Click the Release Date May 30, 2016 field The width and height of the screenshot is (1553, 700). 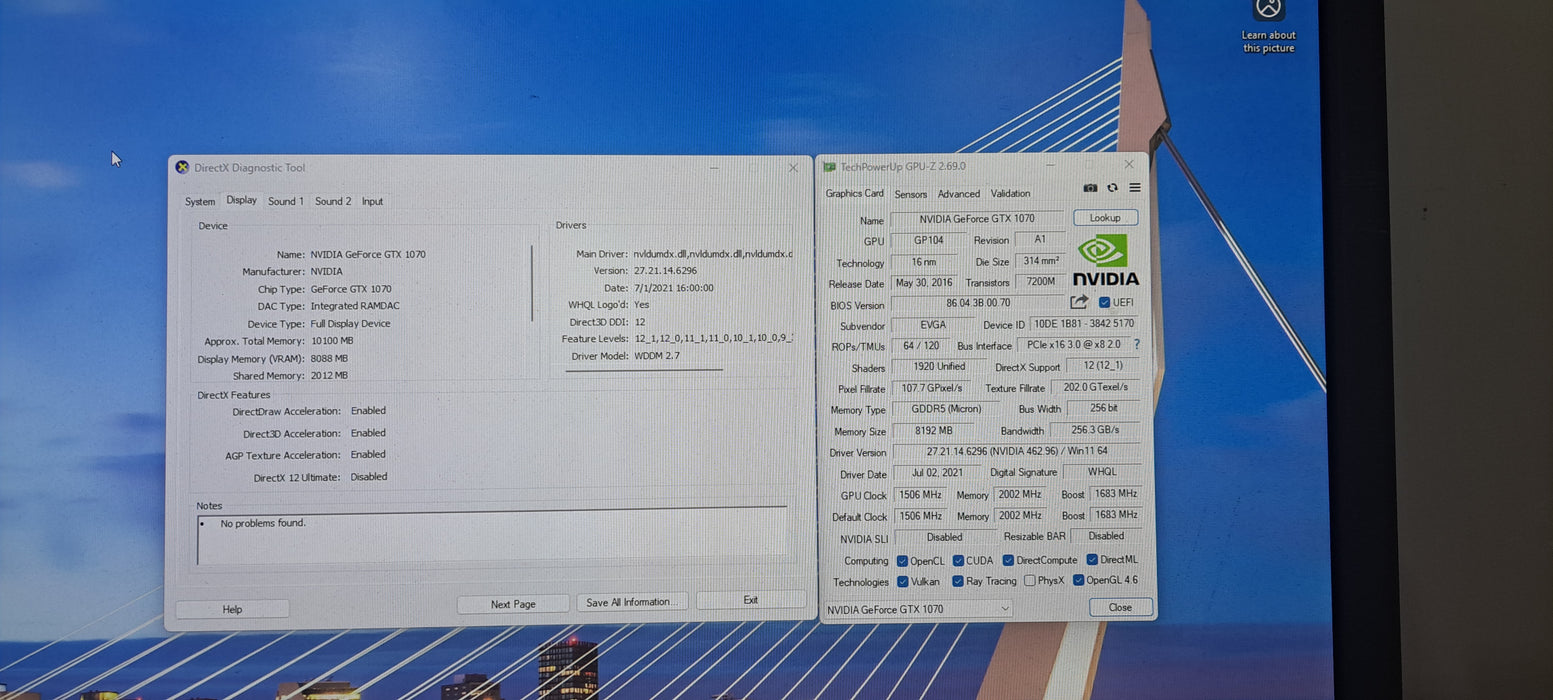click(924, 283)
